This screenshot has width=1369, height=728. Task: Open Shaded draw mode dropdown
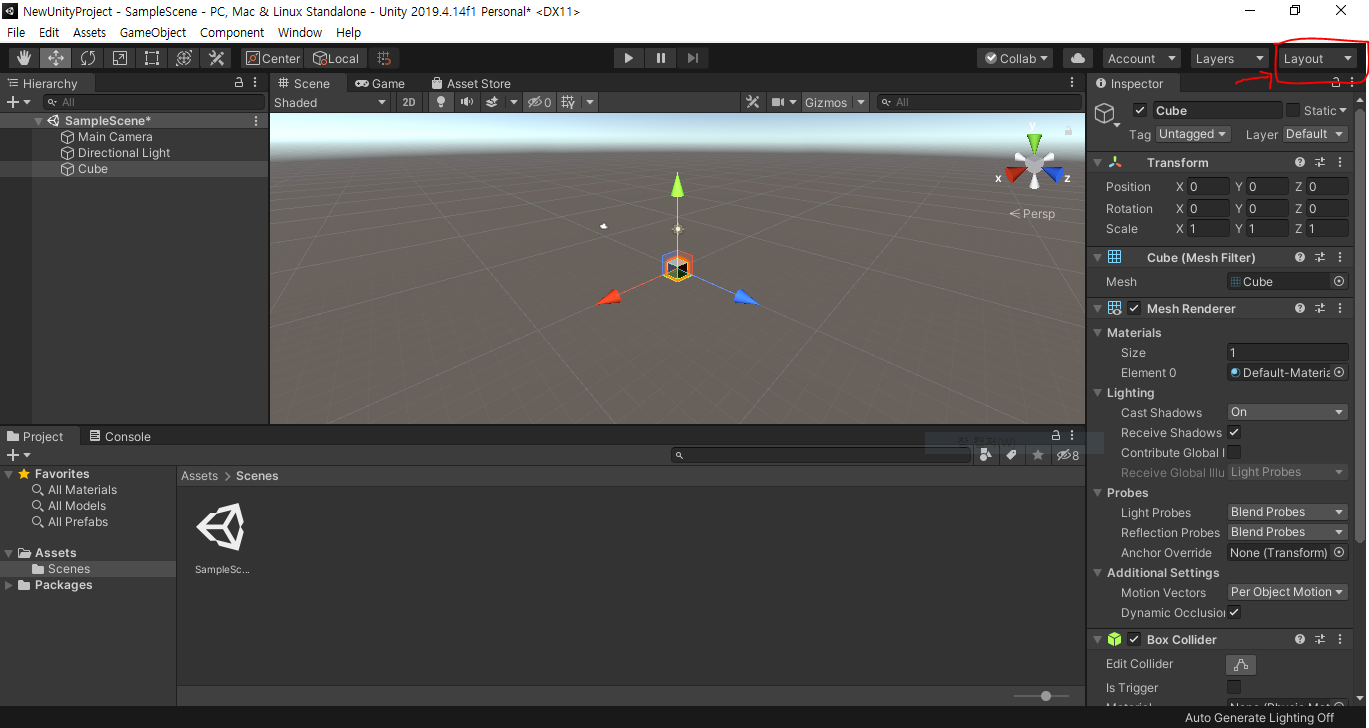pos(330,102)
